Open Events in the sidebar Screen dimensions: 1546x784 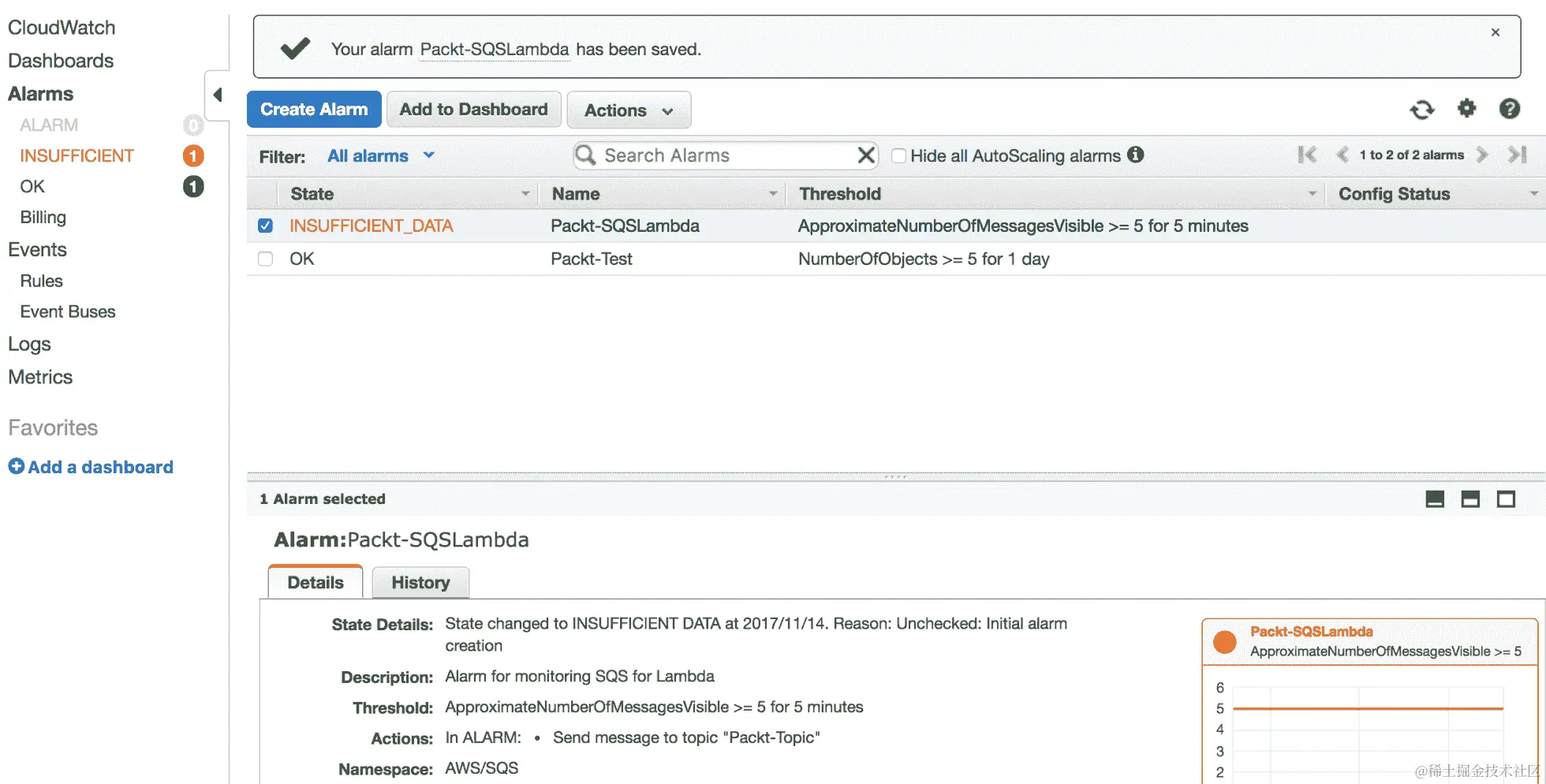pyautogui.click(x=37, y=250)
